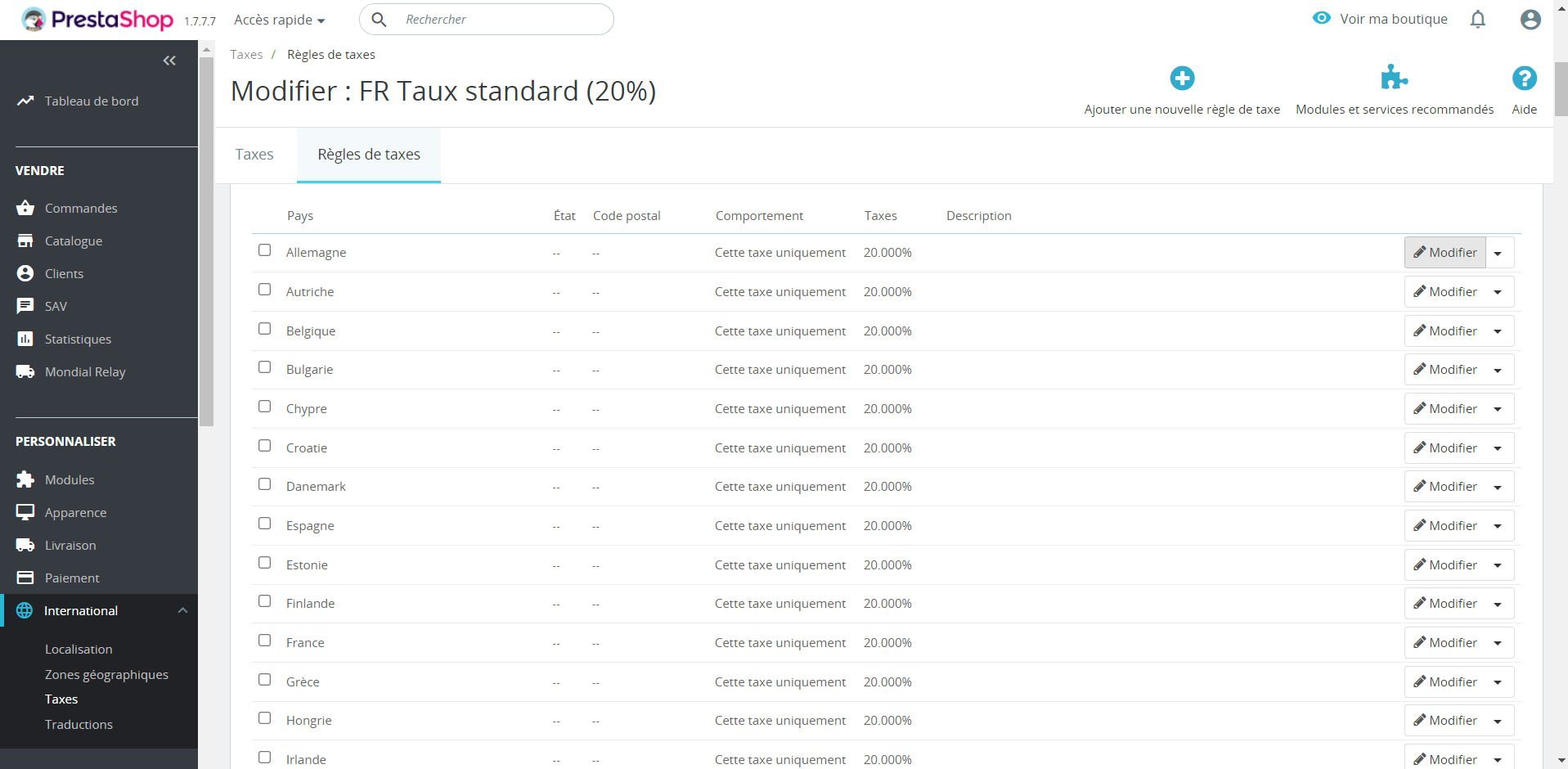Select the Règles de taxes tab

tap(369, 155)
